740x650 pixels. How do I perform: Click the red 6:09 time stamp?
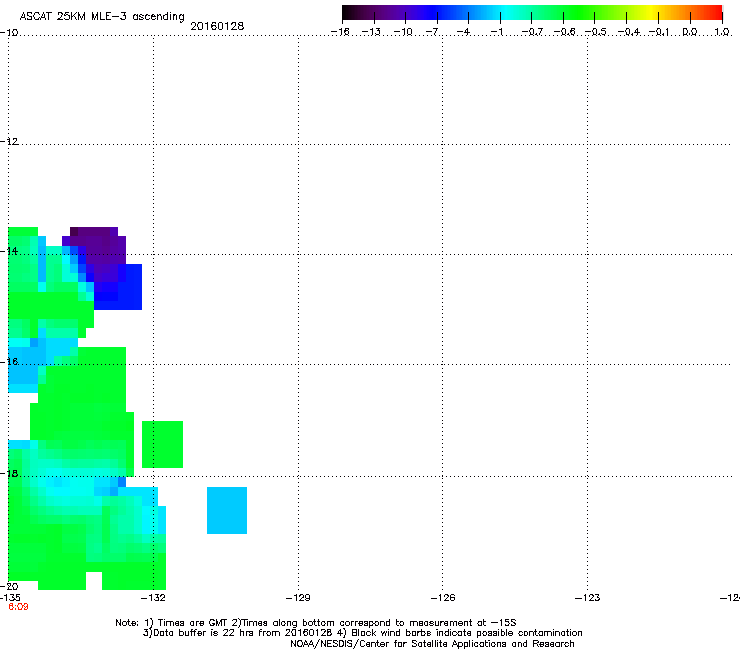click(x=18, y=607)
